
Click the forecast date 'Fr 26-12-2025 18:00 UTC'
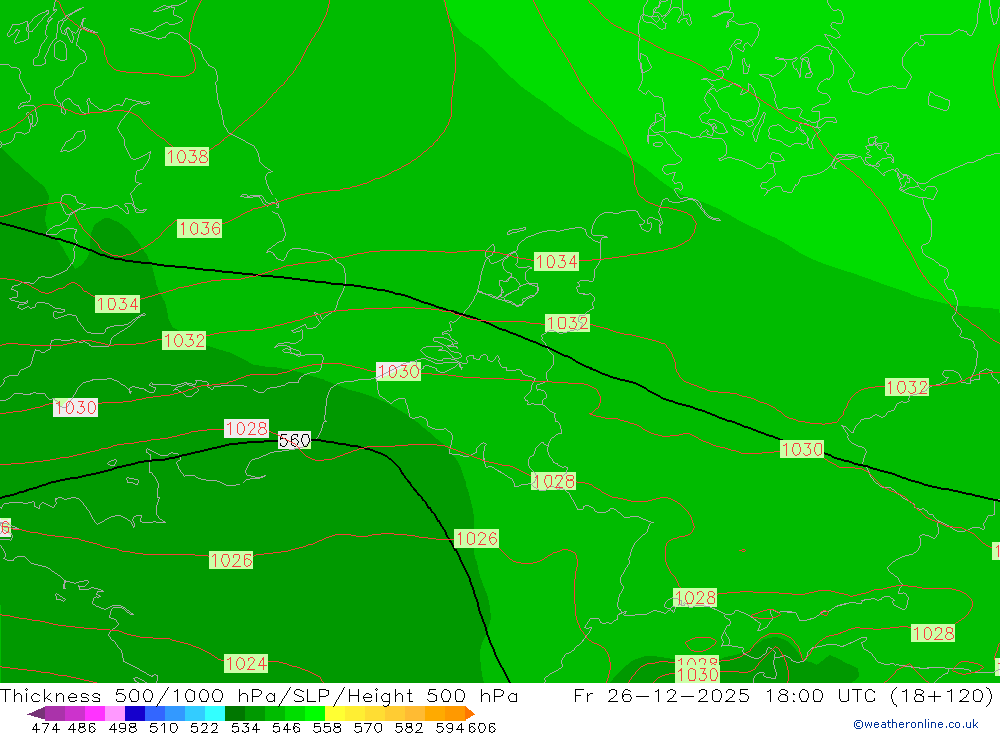click(x=725, y=695)
